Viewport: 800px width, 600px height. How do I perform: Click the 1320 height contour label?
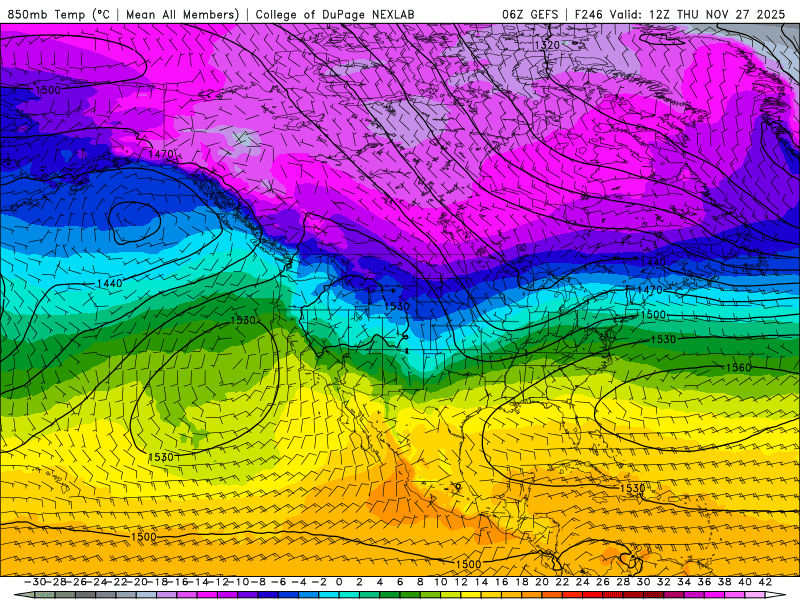click(547, 45)
